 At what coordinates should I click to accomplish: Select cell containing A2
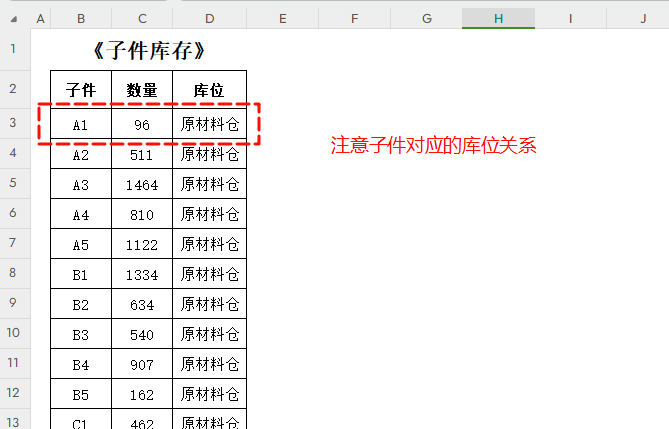pyautogui.click(x=81, y=154)
